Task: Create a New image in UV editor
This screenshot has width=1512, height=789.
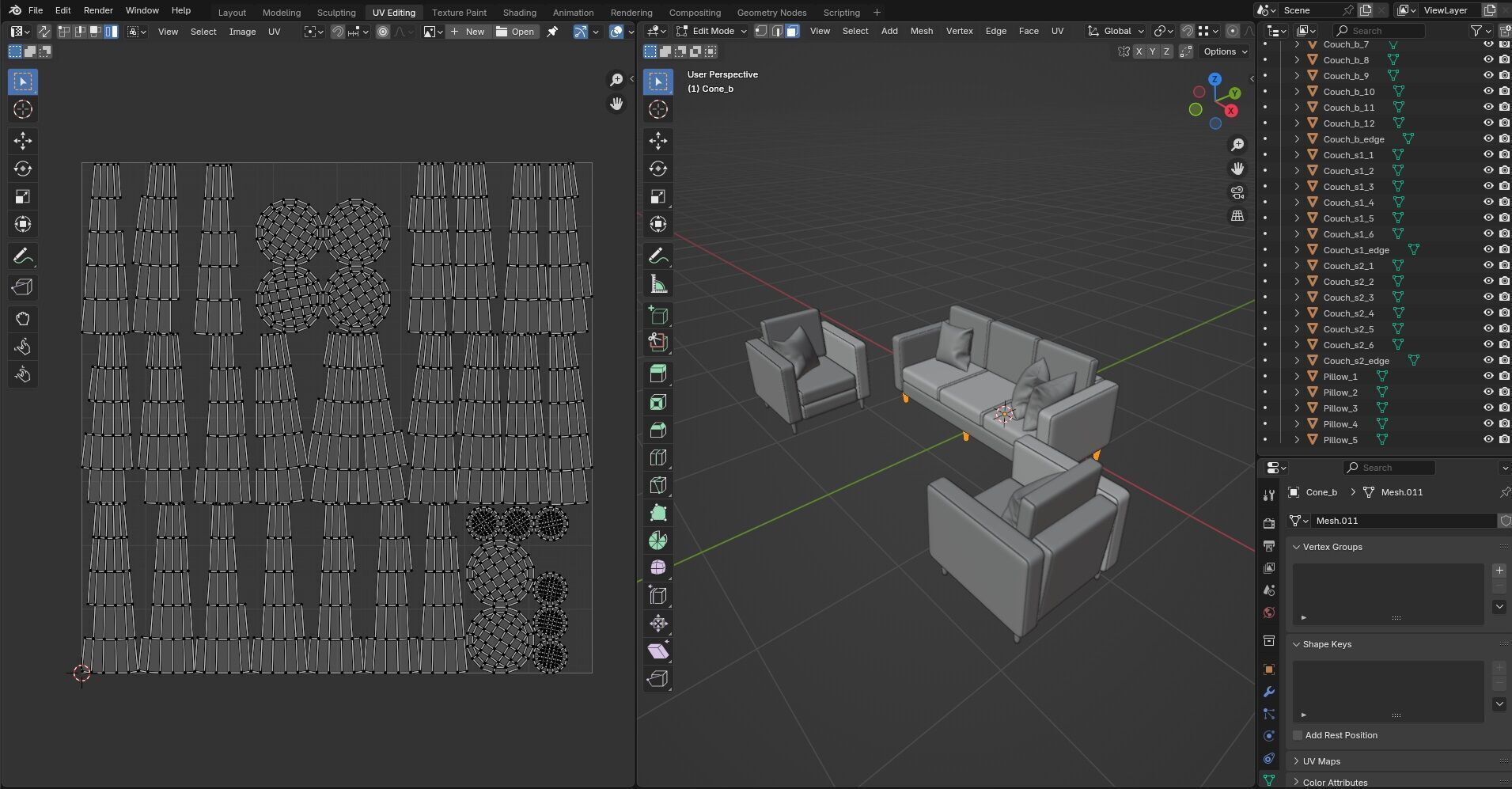Action: pos(468,32)
